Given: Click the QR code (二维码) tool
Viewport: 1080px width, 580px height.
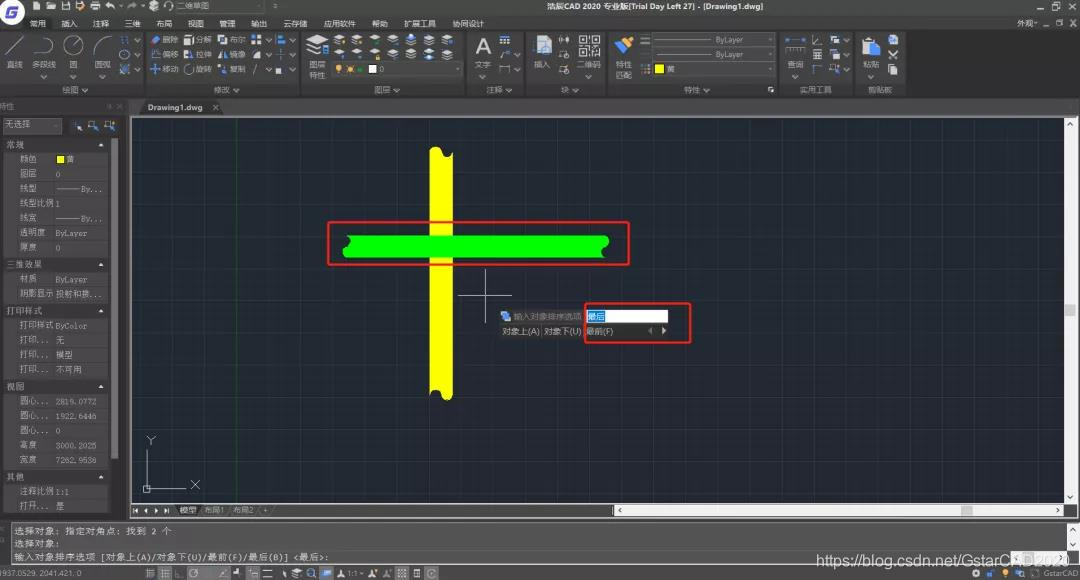Looking at the screenshot, I should click(589, 52).
